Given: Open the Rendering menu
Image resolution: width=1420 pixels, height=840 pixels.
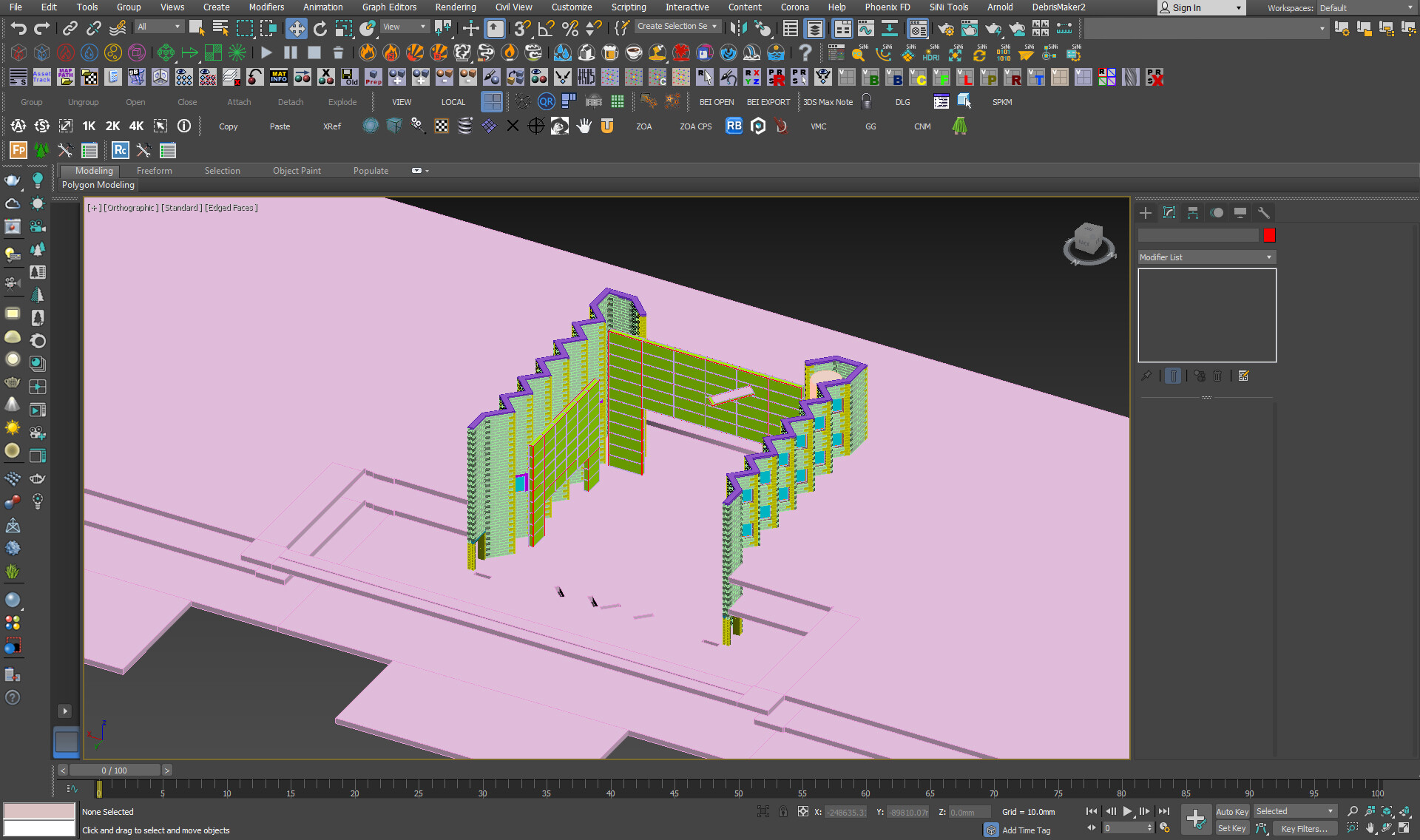Looking at the screenshot, I should 455,7.
